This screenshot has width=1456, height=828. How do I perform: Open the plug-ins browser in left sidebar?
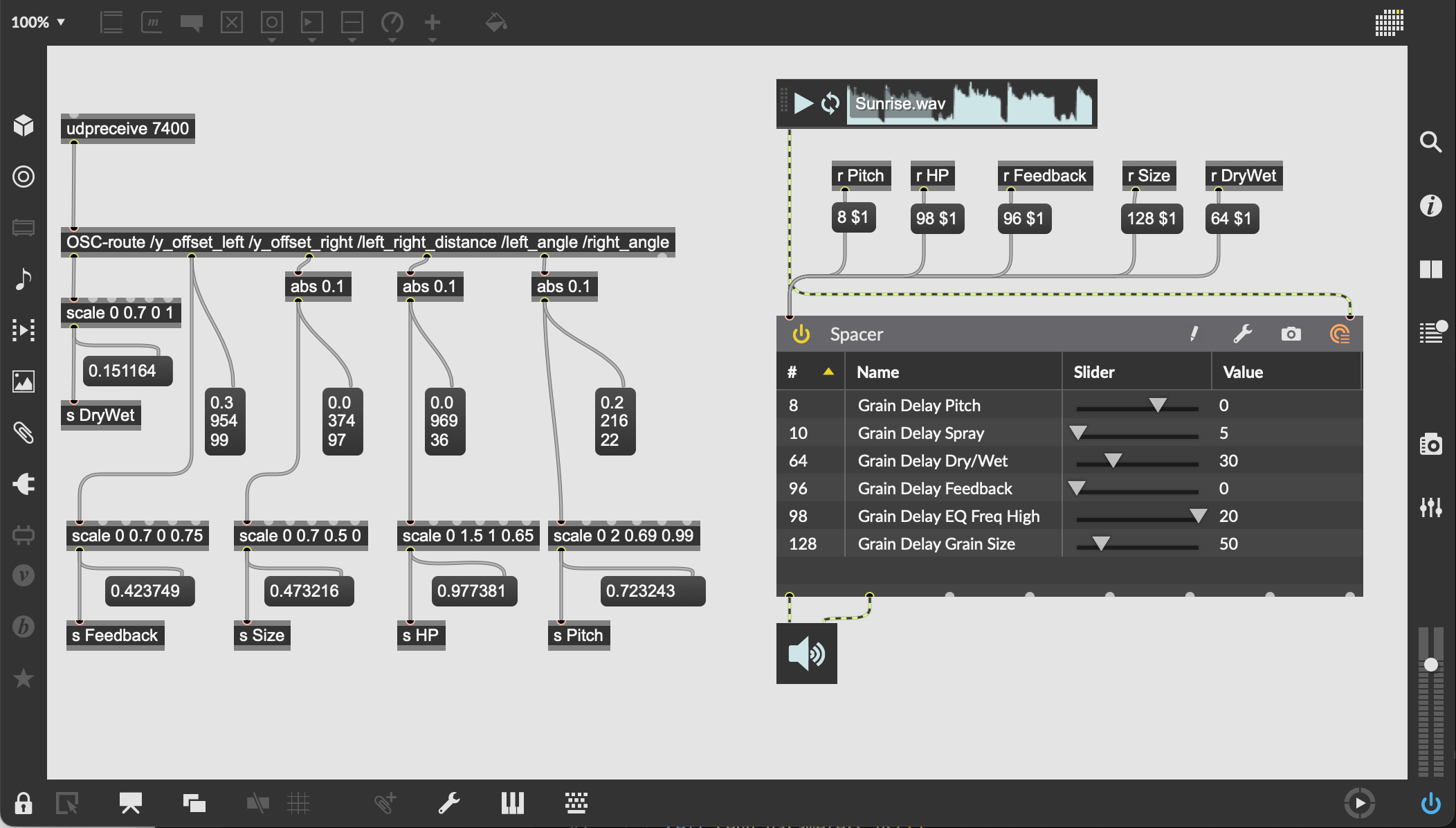24,484
